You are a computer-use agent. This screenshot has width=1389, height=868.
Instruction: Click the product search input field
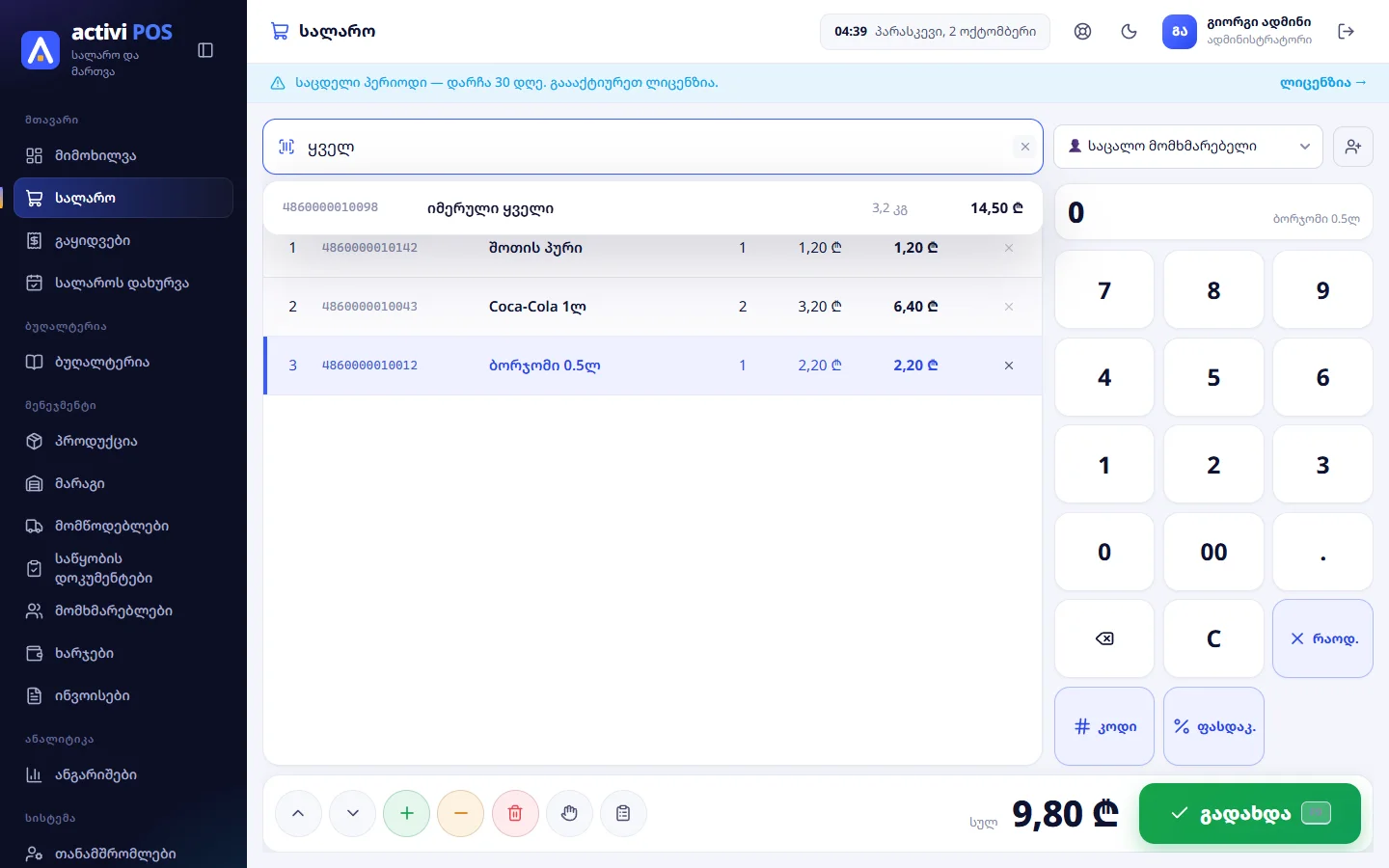(653, 147)
